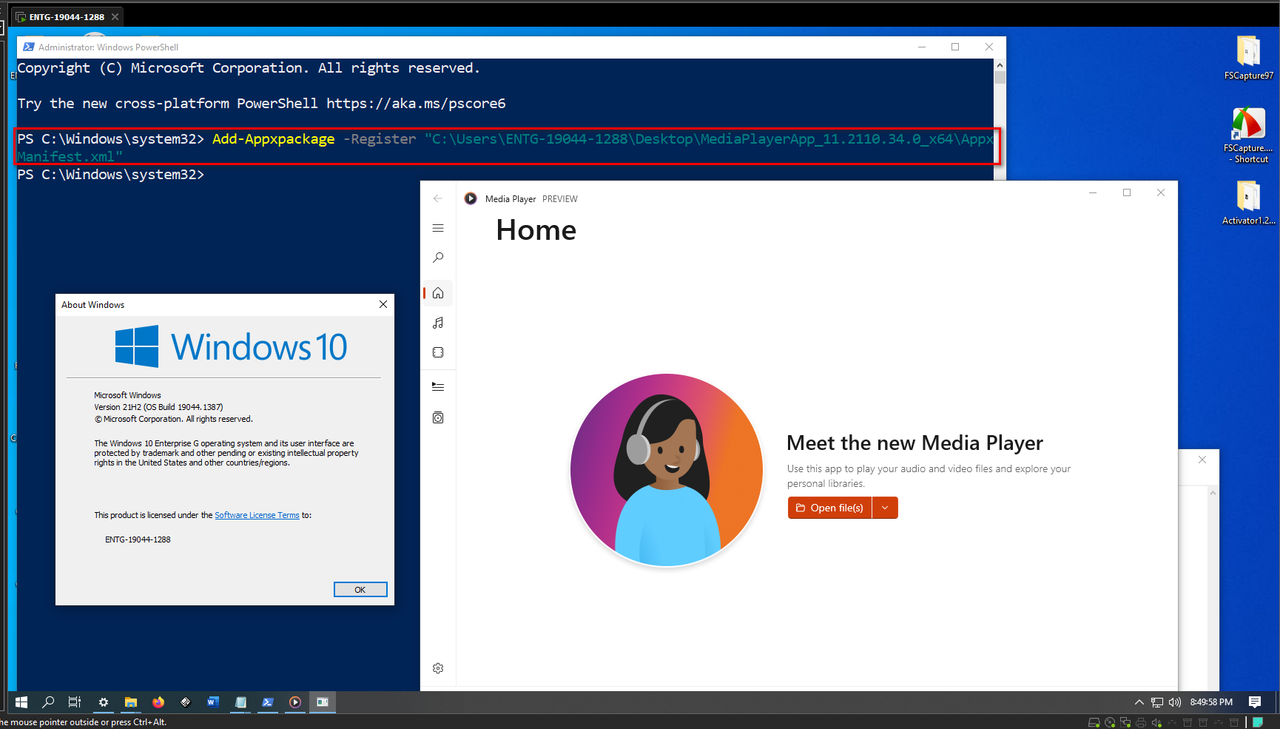Close the About Windows dialog
The width and height of the screenshot is (1280, 729).
[382, 304]
